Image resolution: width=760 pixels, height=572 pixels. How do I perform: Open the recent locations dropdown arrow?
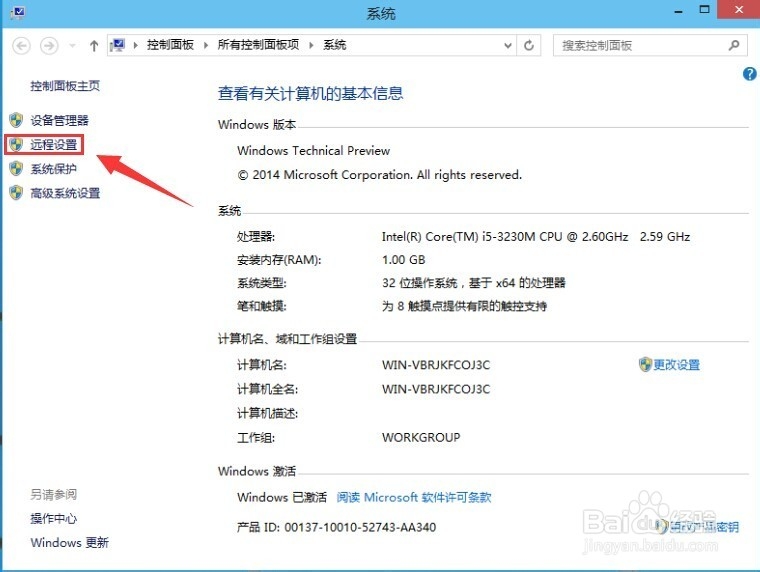coord(72,46)
